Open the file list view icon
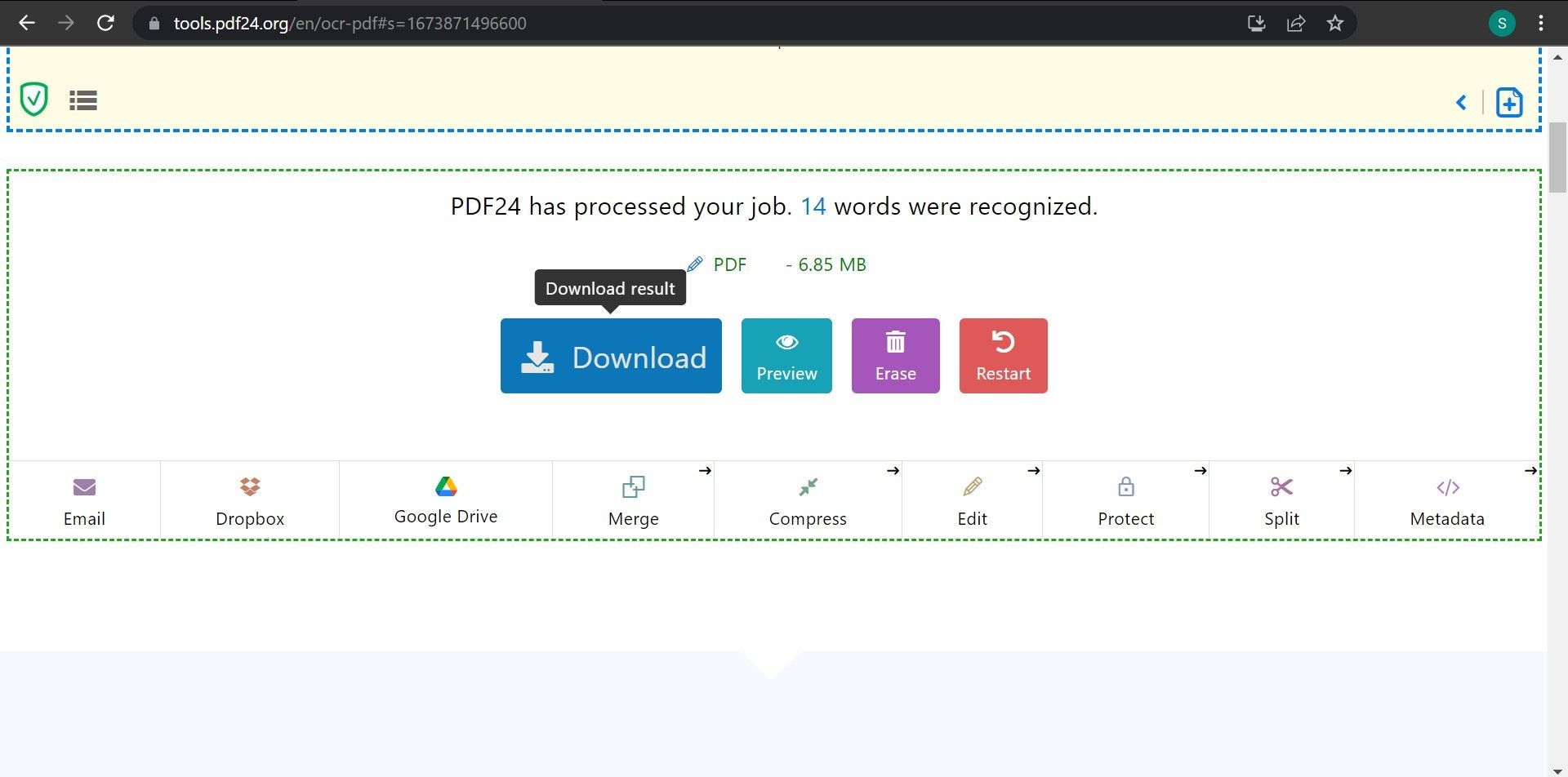Viewport: 1568px width, 777px height. (82, 100)
